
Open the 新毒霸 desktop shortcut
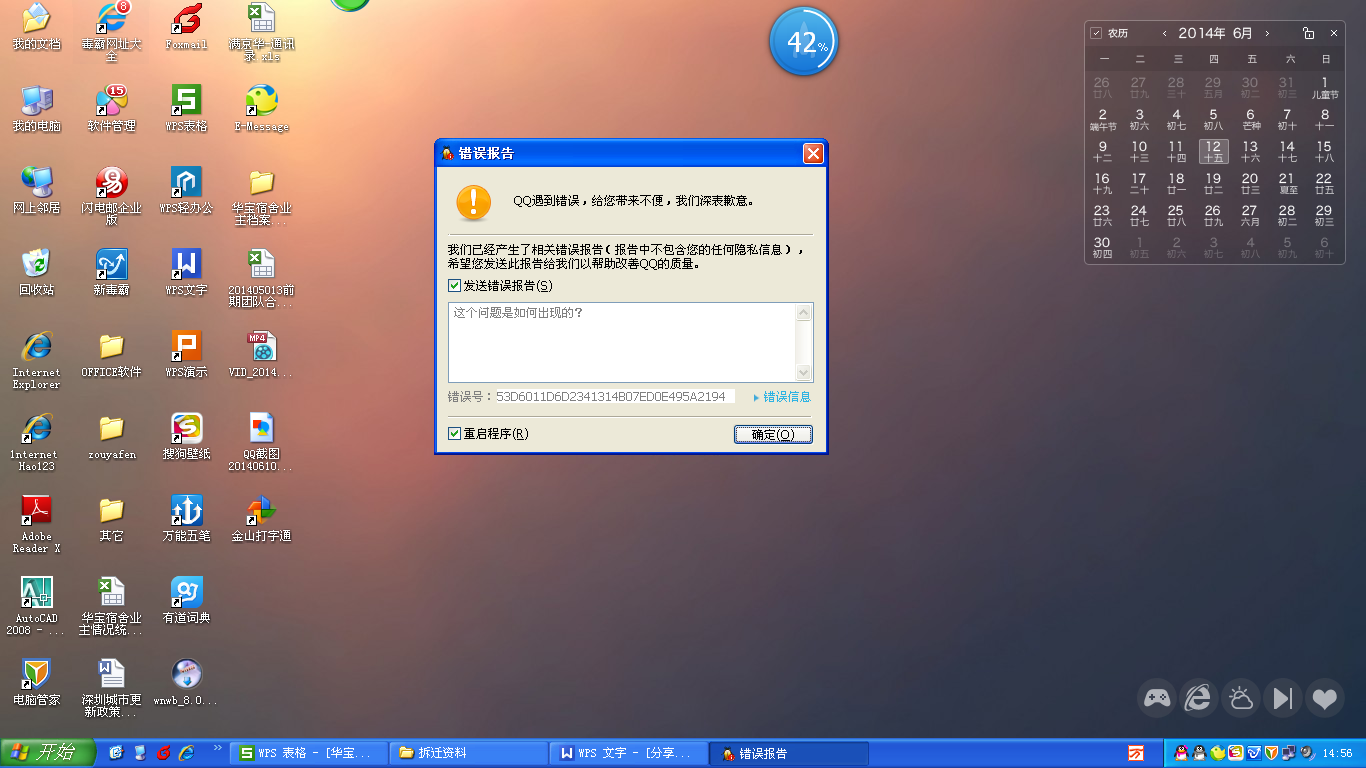(111, 273)
